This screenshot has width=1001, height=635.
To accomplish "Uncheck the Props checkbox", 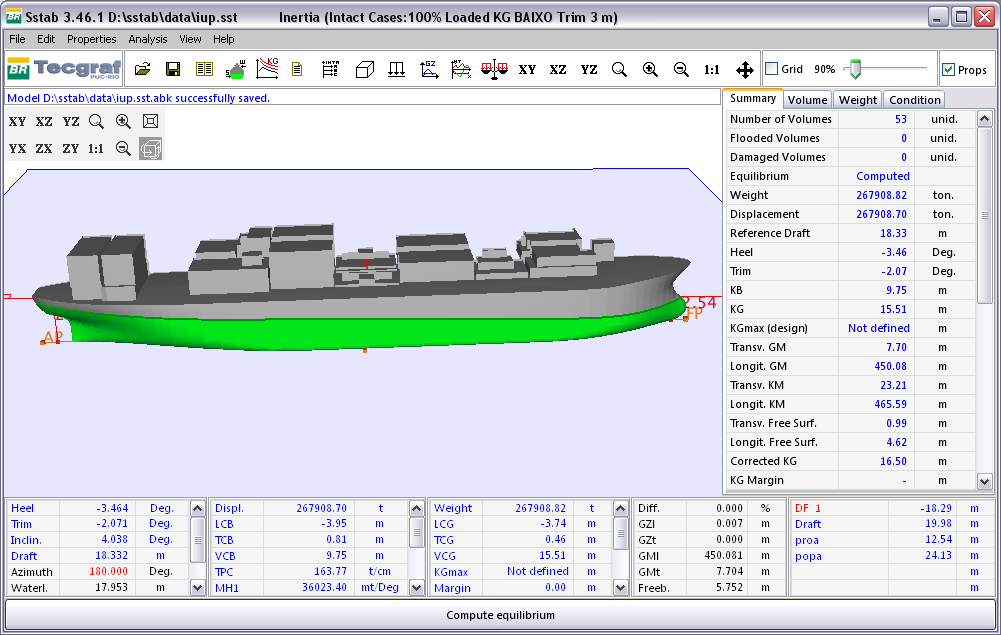I will pos(948,70).
